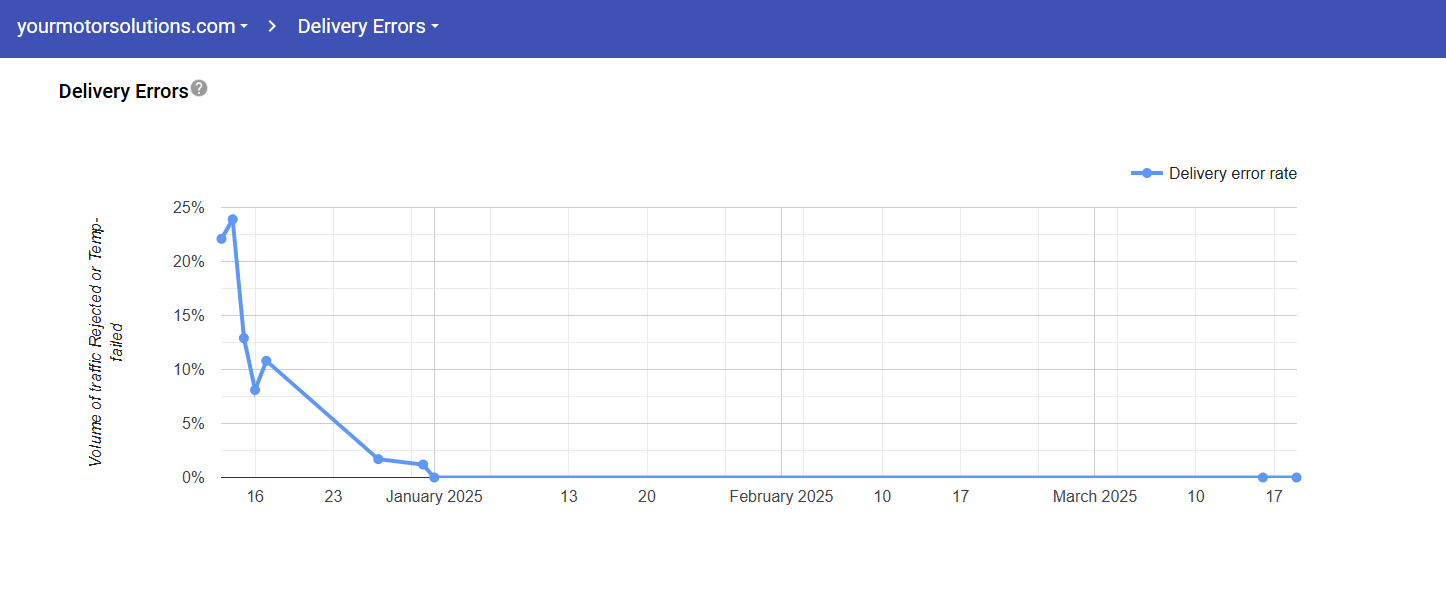This screenshot has height=594, width=1446.
Task: Open the yourmotorsolutions.com domain dropdown
Action: pyautogui.click(x=132, y=27)
